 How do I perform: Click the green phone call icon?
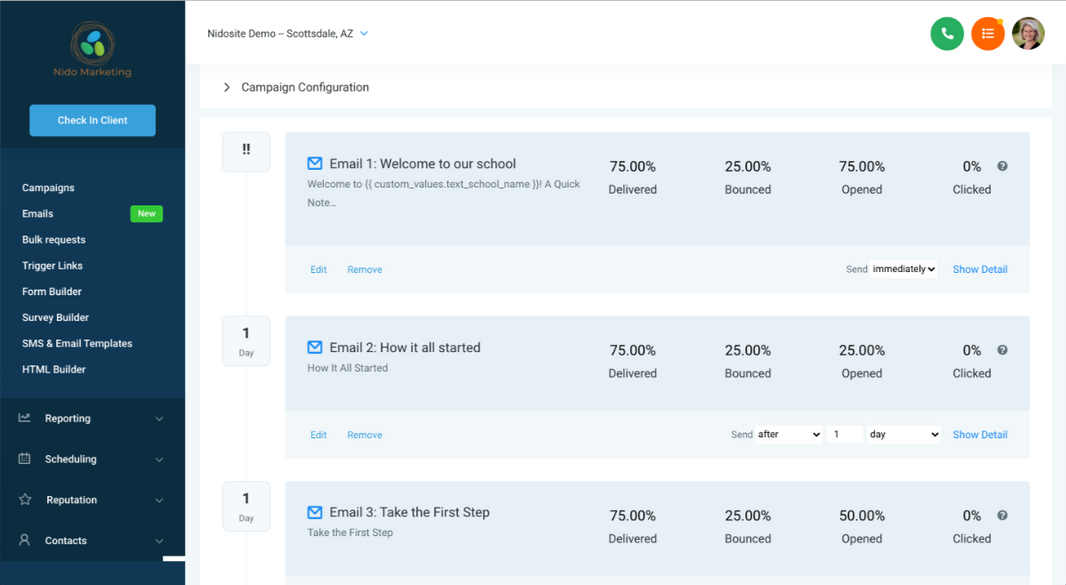[x=947, y=34]
